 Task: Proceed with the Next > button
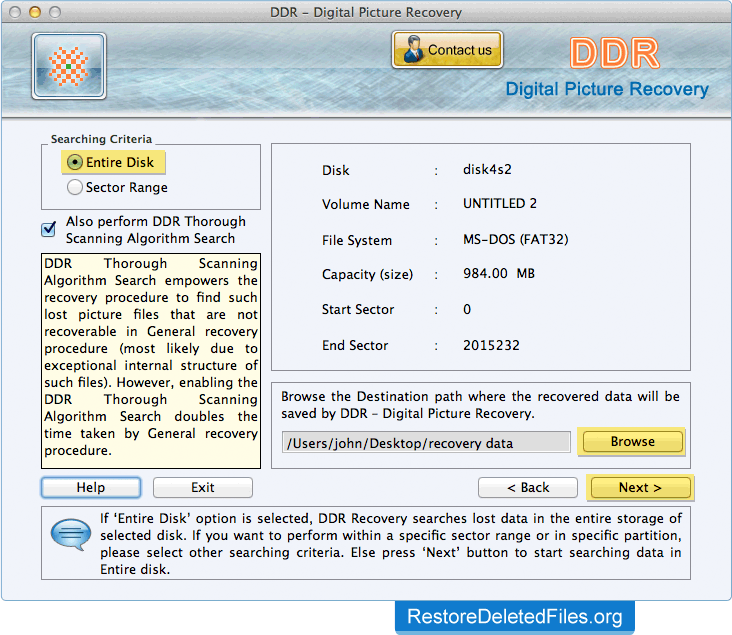pos(640,487)
